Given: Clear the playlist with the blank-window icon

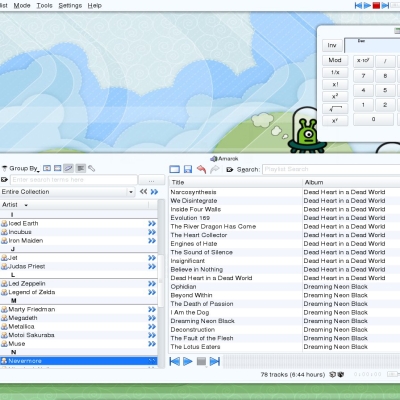Looking at the screenshot, I should [175, 169].
